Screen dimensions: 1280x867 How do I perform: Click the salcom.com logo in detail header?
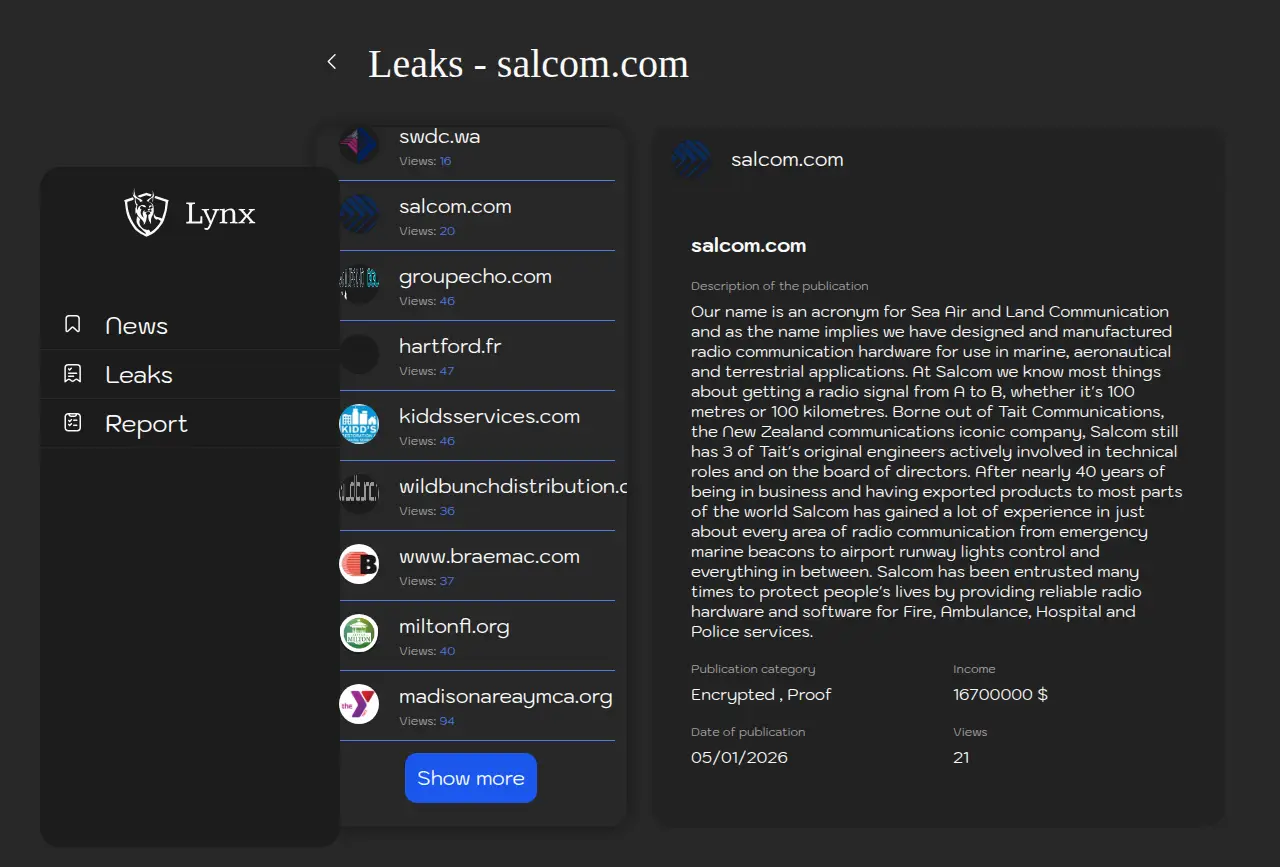pyautogui.click(x=692, y=160)
